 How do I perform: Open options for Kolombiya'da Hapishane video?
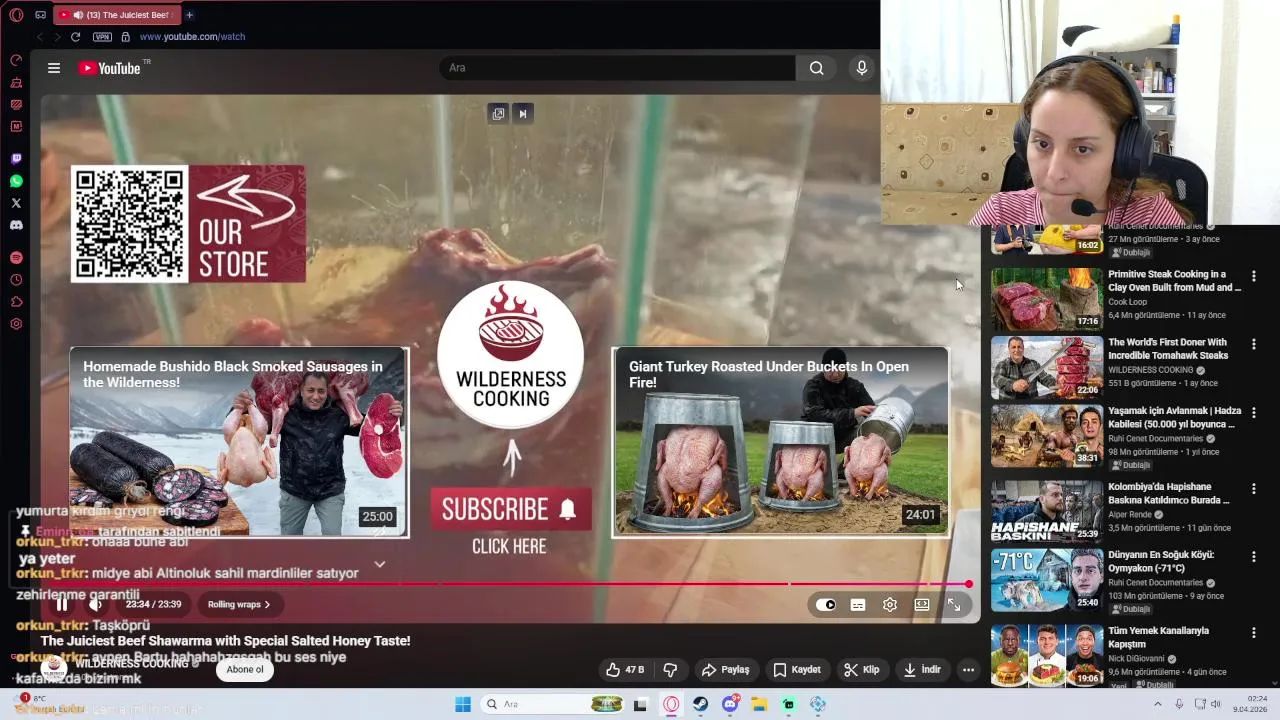coord(1253,488)
